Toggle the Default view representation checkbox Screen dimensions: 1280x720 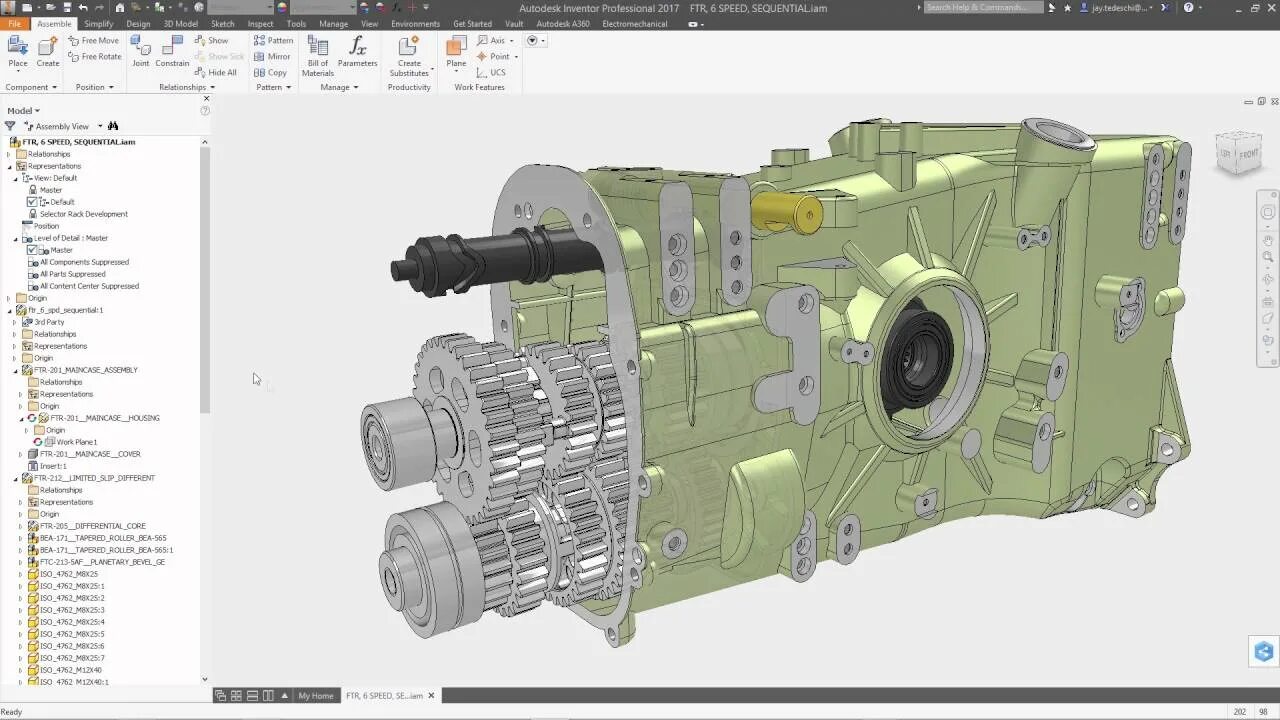coord(32,202)
